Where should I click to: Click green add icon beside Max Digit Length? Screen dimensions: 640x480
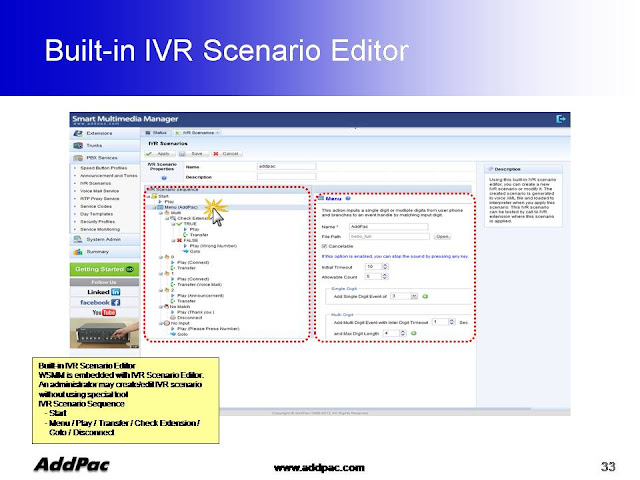(413, 333)
